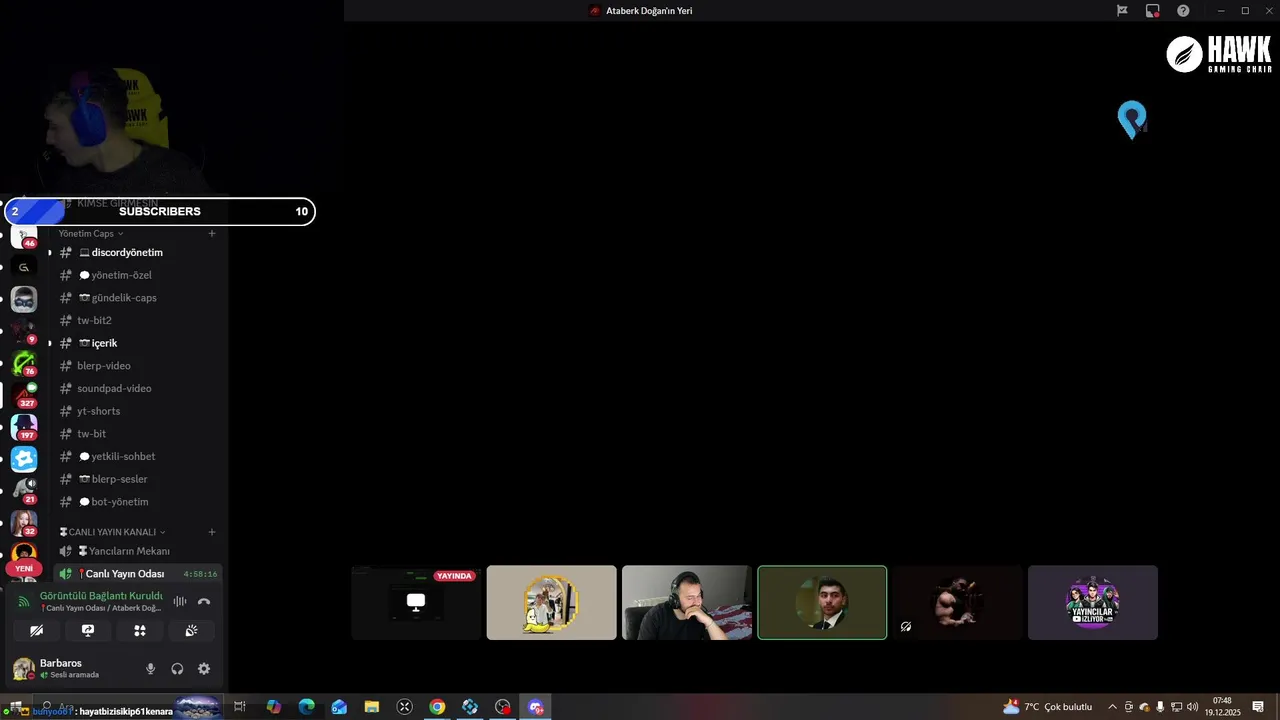
Task: Open the yetkili-sohbet channel
Action: coord(138,456)
